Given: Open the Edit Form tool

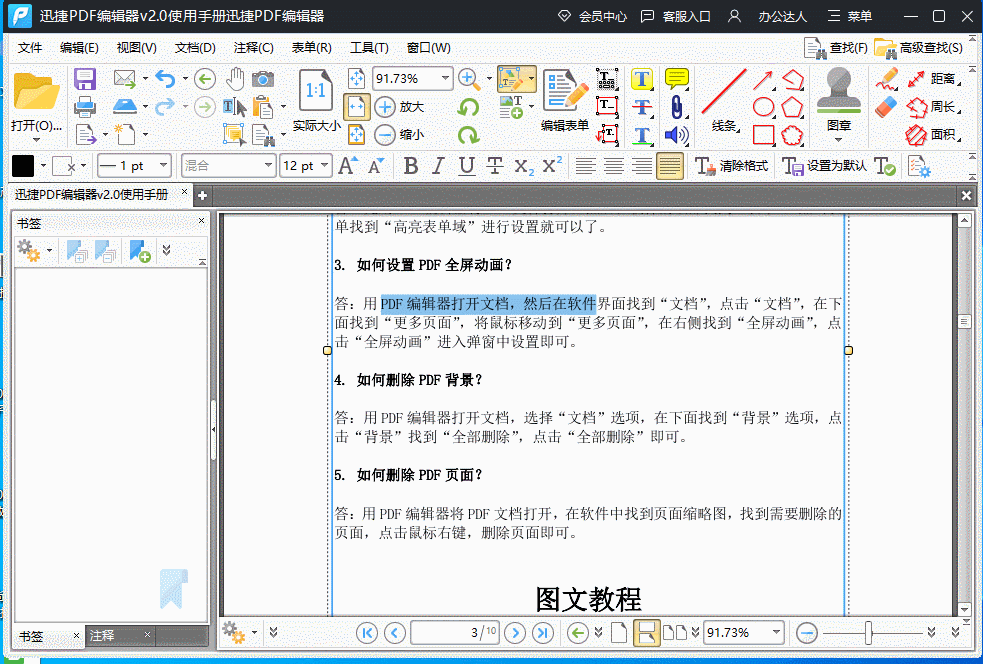Looking at the screenshot, I should pyautogui.click(x=565, y=100).
